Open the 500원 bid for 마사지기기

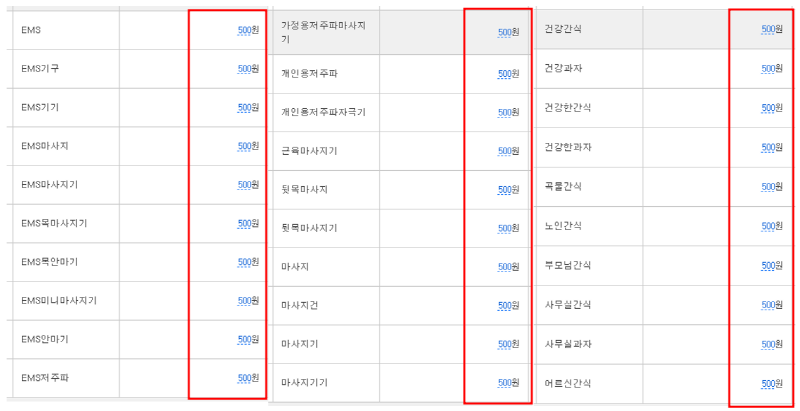509,382
